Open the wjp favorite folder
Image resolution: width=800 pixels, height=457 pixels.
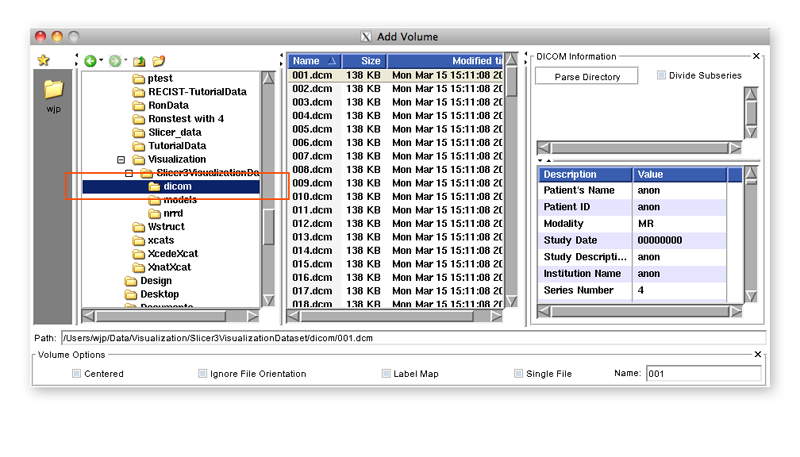[53, 92]
